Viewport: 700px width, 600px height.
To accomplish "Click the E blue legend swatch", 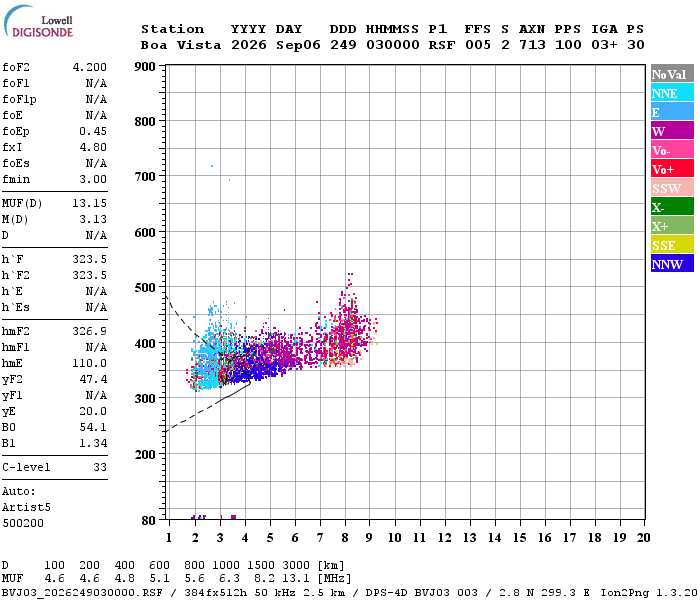I will (x=672, y=112).
